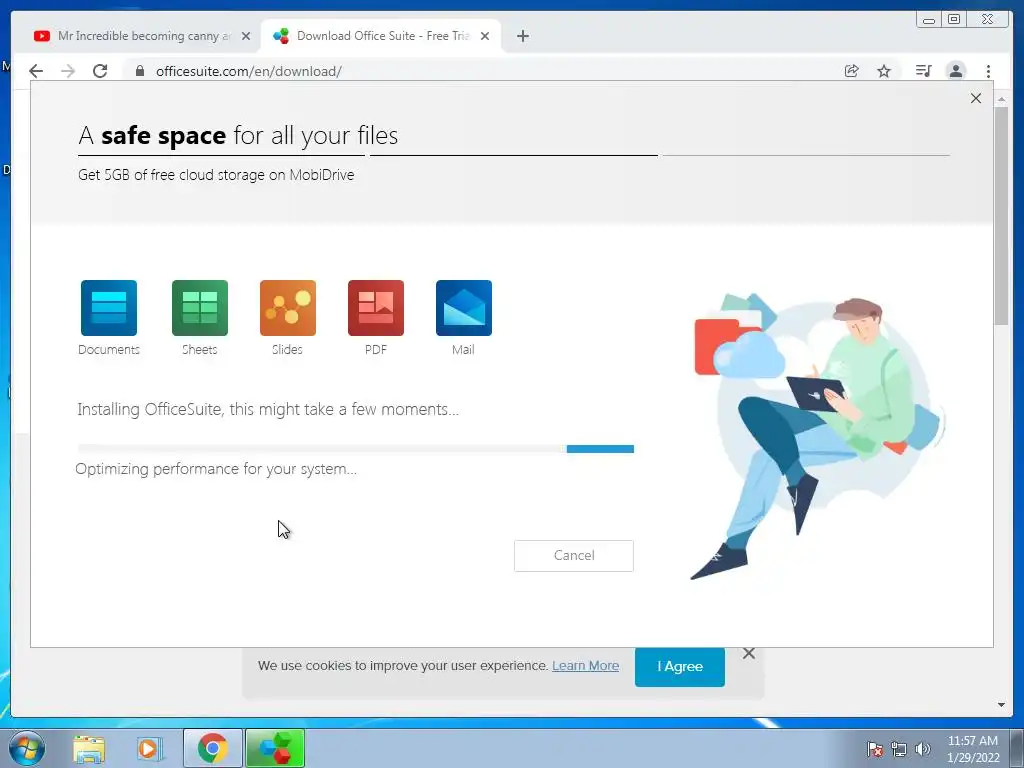Open the Learn More cookie link
Screen dimensions: 1024x768
585,665
